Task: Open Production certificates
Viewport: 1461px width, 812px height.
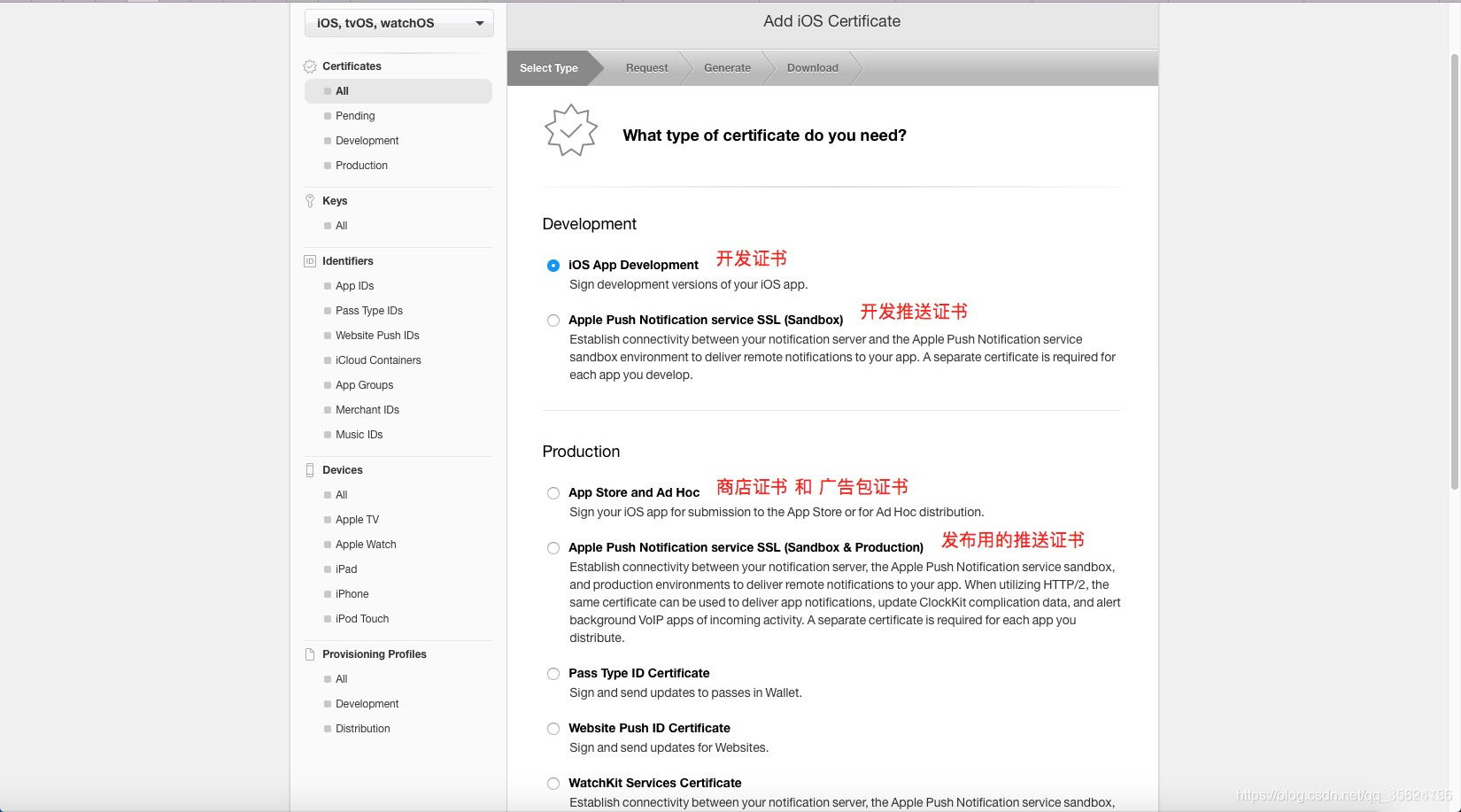Action: click(361, 166)
